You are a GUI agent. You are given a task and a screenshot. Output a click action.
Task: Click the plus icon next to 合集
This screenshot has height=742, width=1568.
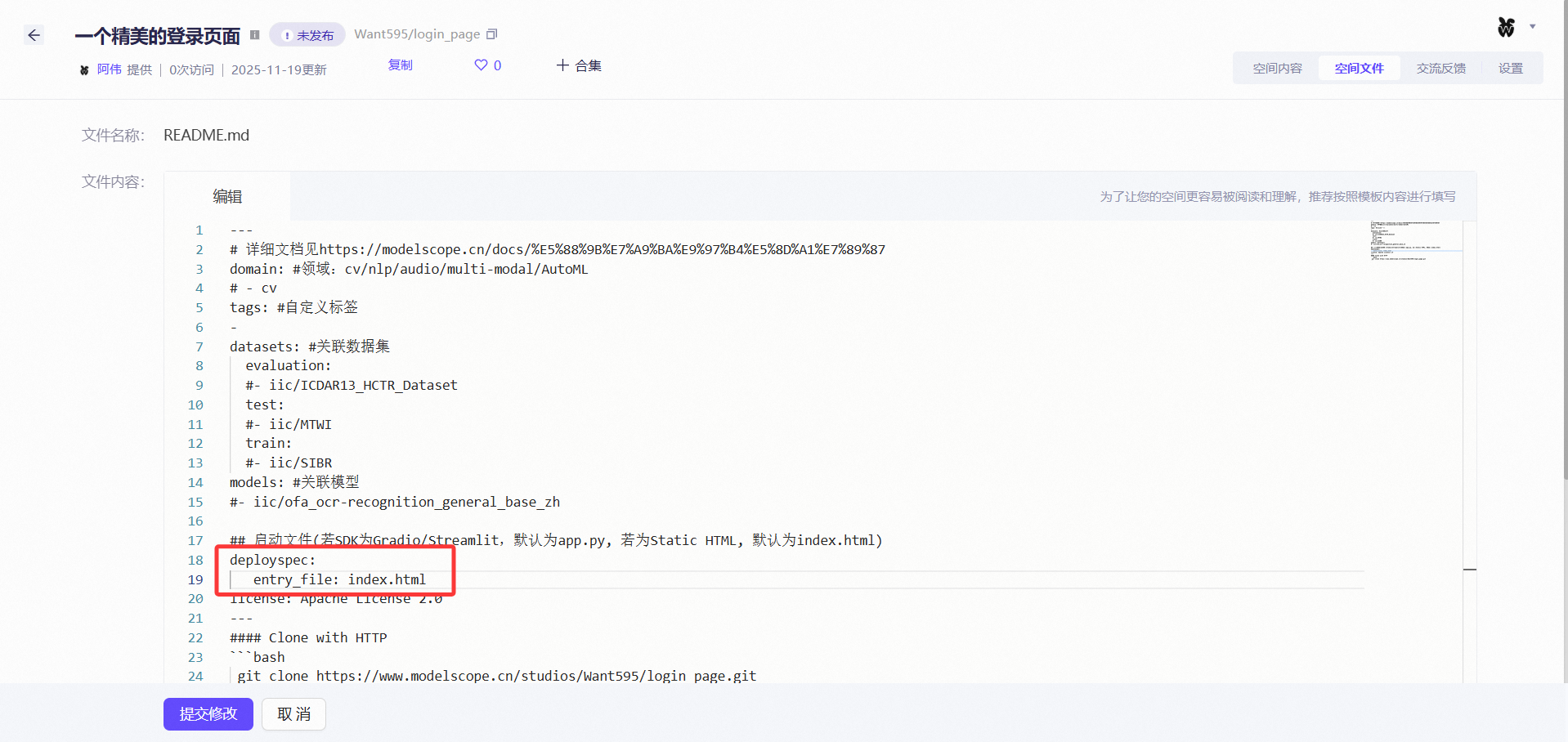(x=562, y=65)
